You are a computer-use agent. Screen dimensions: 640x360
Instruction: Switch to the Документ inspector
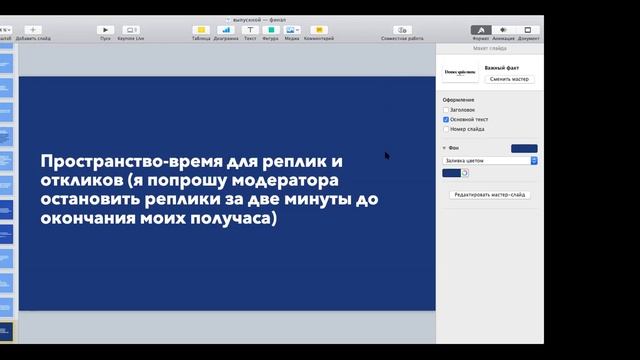(x=528, y=30)
